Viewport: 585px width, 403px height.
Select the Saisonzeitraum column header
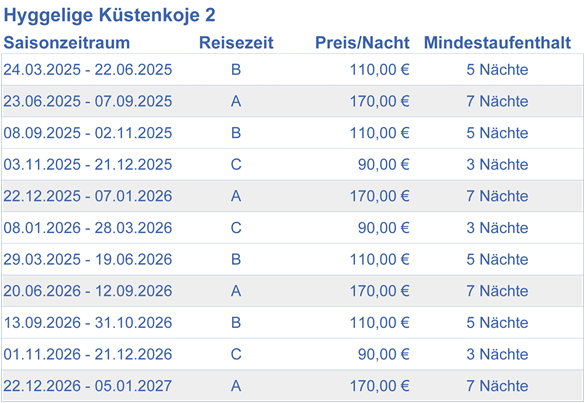[67, 43]
